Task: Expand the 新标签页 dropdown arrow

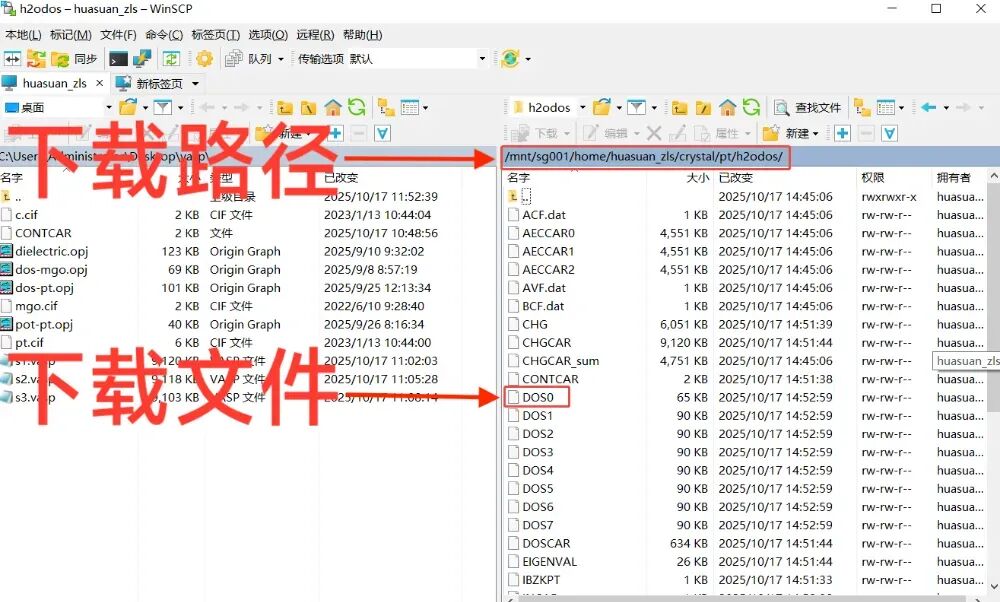Action: coord(196,83)
